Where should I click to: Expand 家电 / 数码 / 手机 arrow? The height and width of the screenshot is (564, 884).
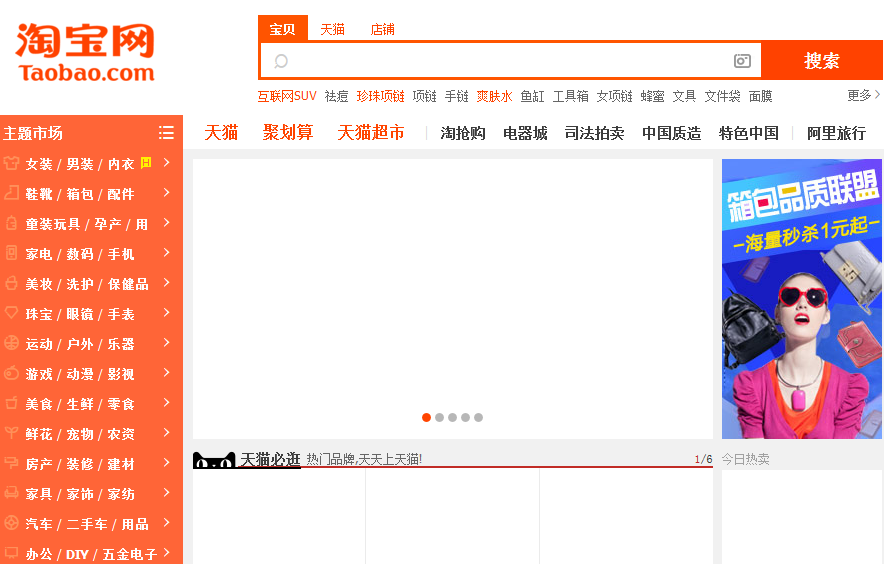166,252
